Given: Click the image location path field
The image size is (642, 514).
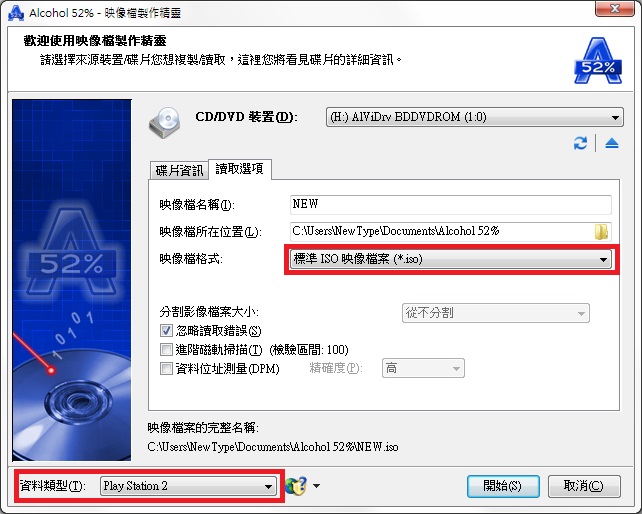Looking at the screenshot, I should [441, 231].
